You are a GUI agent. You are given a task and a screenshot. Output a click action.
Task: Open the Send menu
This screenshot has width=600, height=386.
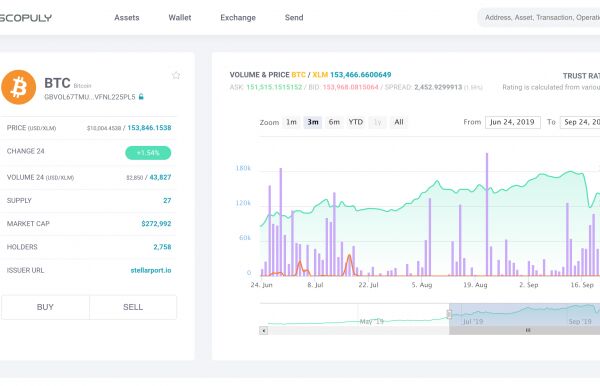294,18
